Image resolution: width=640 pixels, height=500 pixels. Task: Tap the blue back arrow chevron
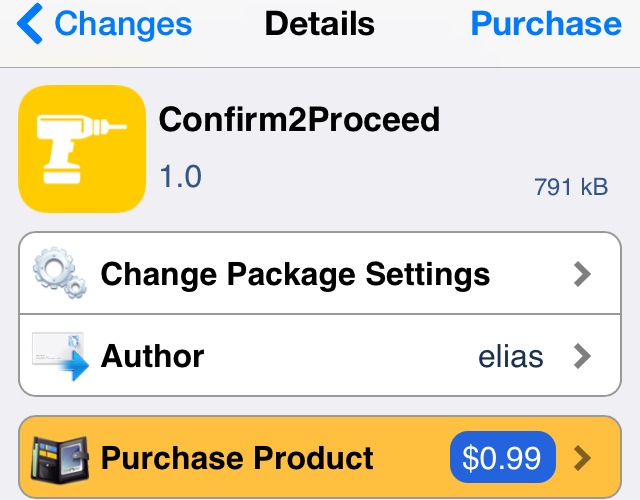coord(30,23)
